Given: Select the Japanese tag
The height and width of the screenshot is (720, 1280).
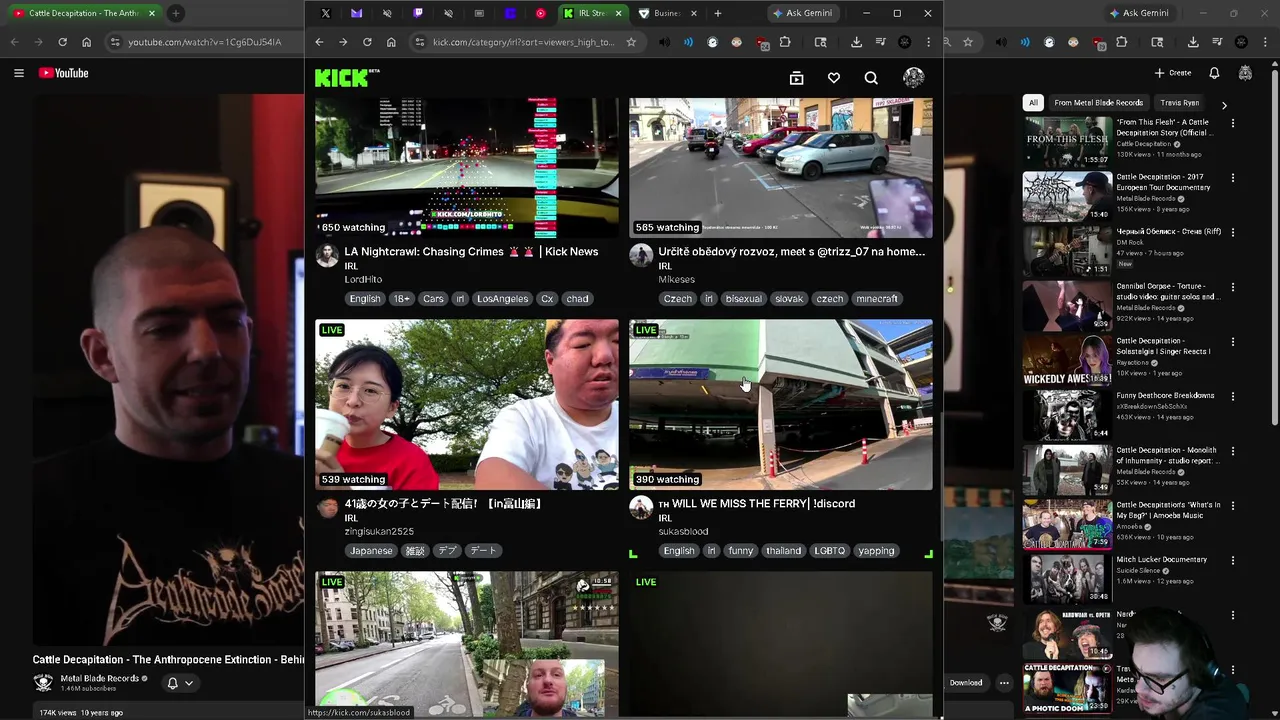Looking at the screenshot, I should (x=371, y=551).
